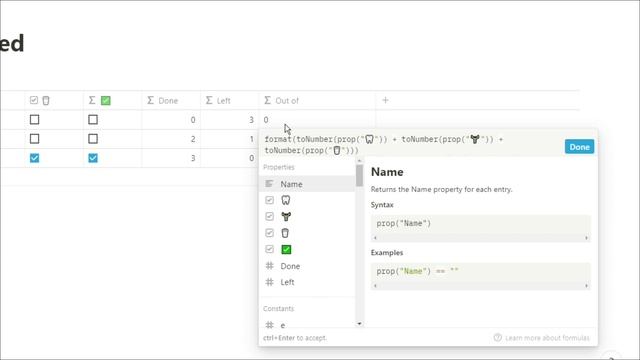This screenshot has height=360, width=640.
Task: Check the cup checkbox in second row
Action: 35,139
